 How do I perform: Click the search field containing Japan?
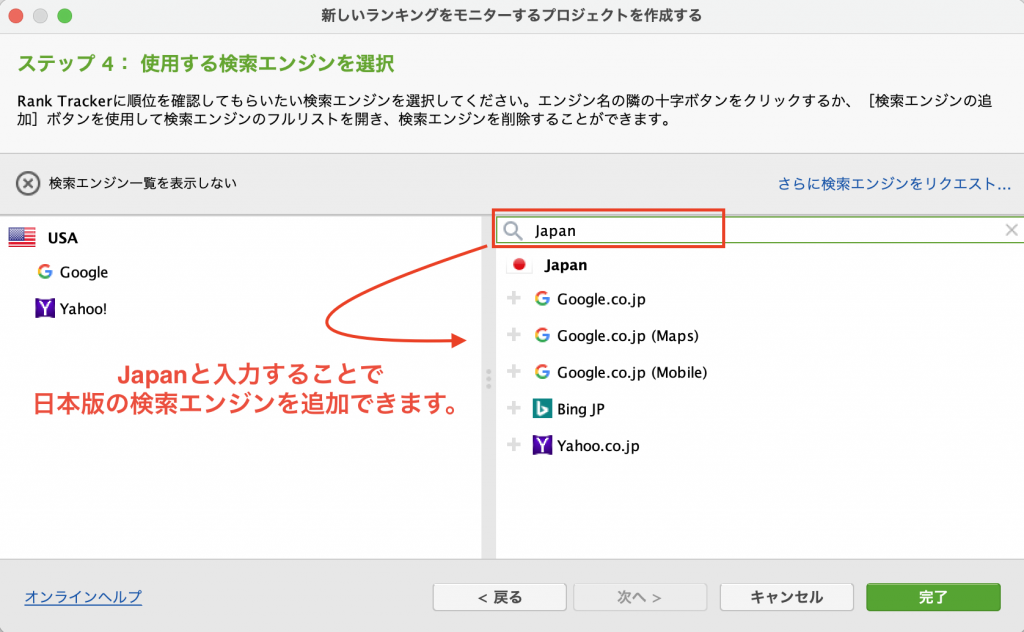(760, 230)
